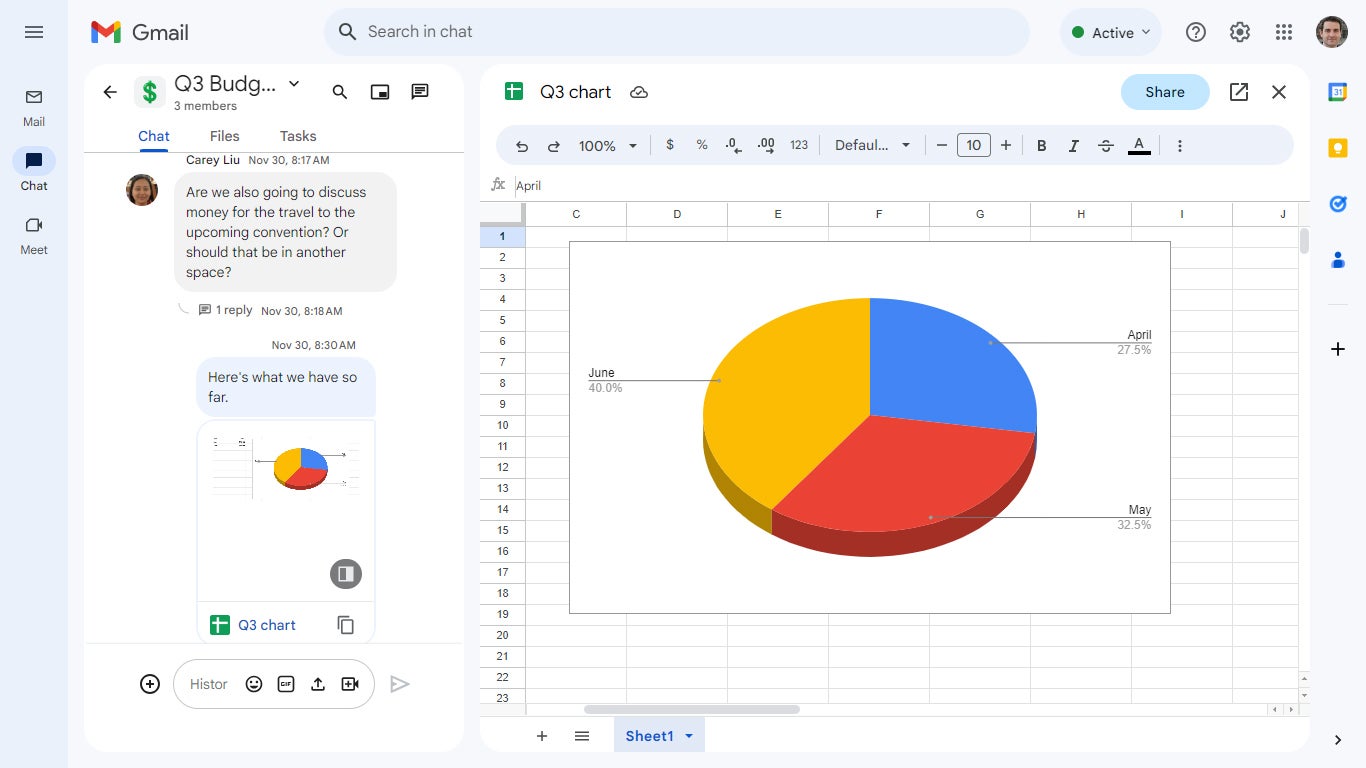The image size is (1366, 768).
Task: Open the thread panel icon
Action: [420, 92]
